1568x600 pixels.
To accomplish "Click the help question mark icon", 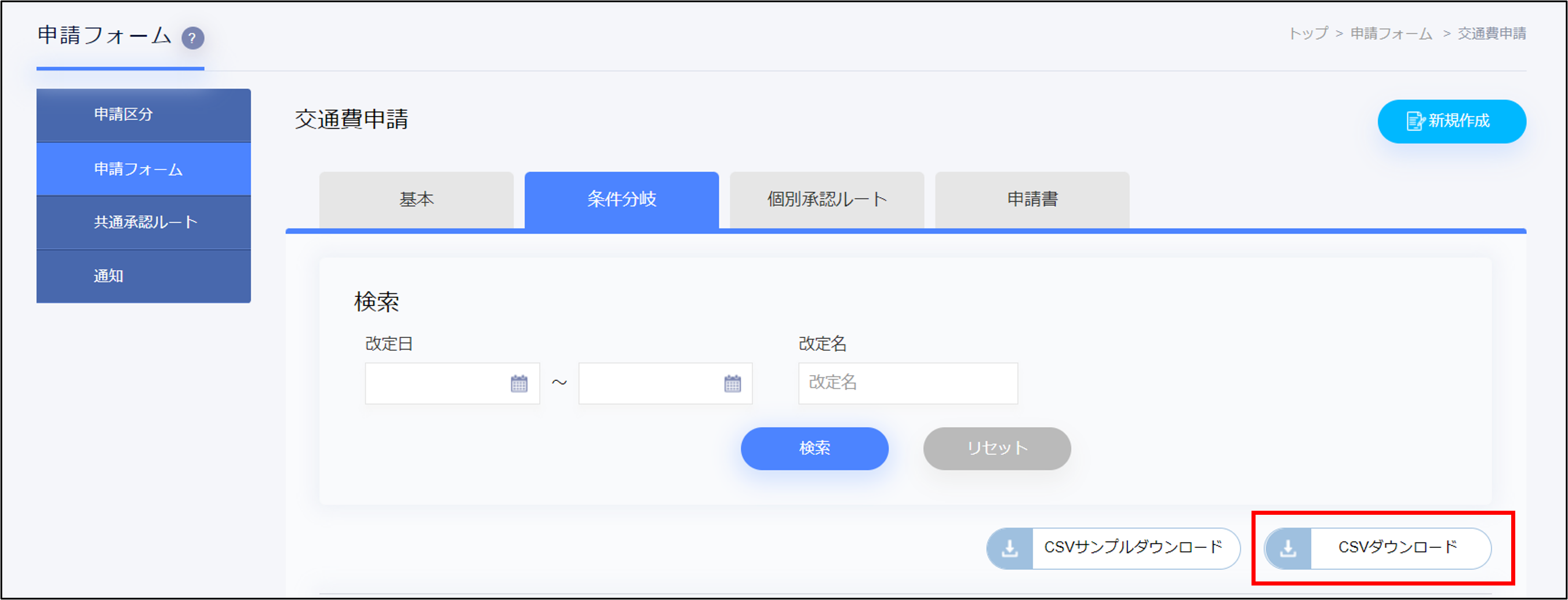I will (192, 38).
